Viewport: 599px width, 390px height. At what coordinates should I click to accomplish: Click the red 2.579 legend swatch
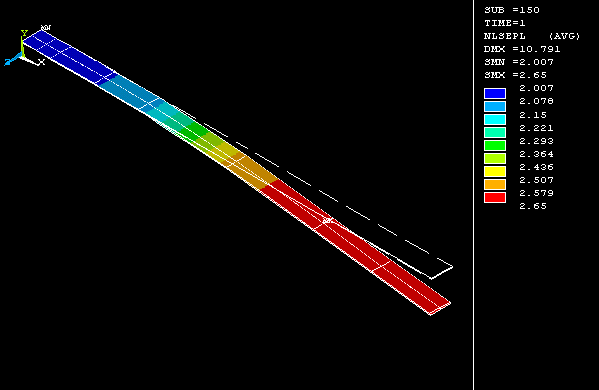pyautogui.click(x=495, y=197)
